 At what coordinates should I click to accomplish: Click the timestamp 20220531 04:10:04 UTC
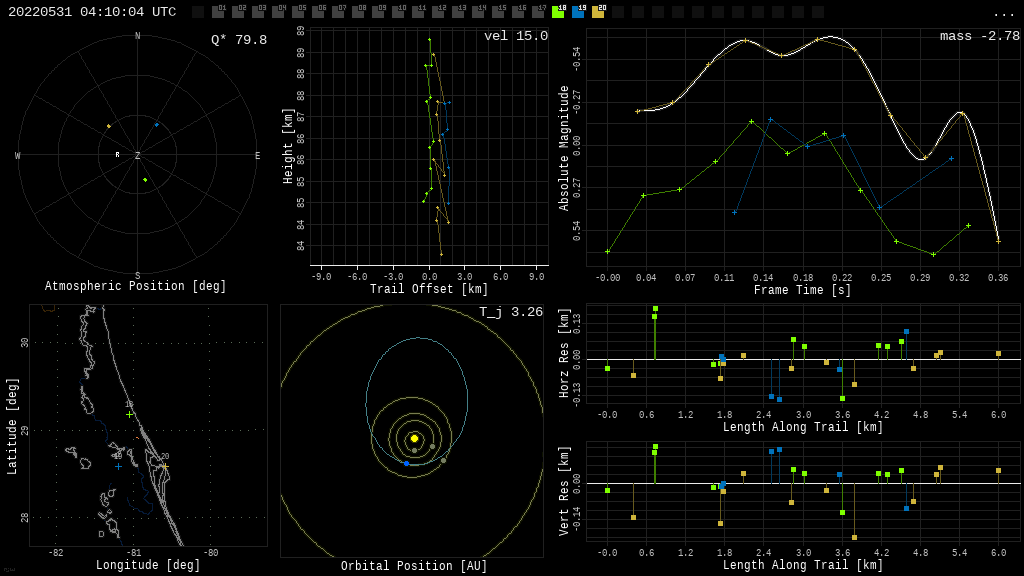92,12
